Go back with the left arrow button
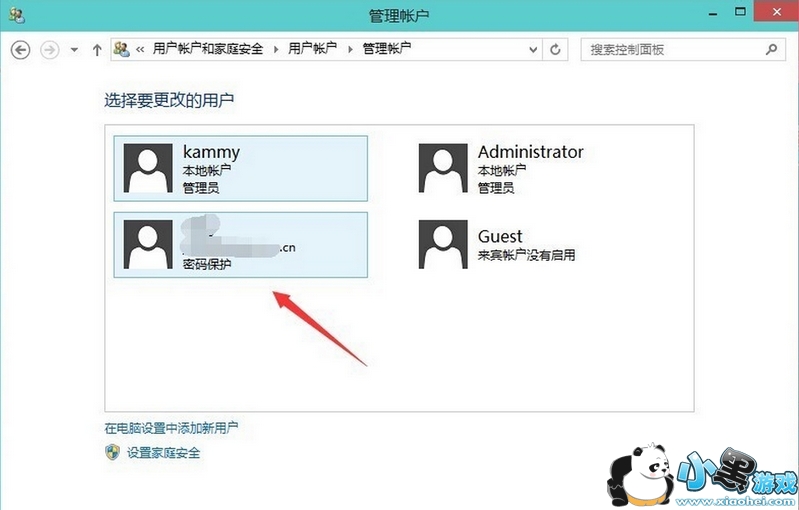The height and width of the screenshot is (510, 799). pos(20,50)
